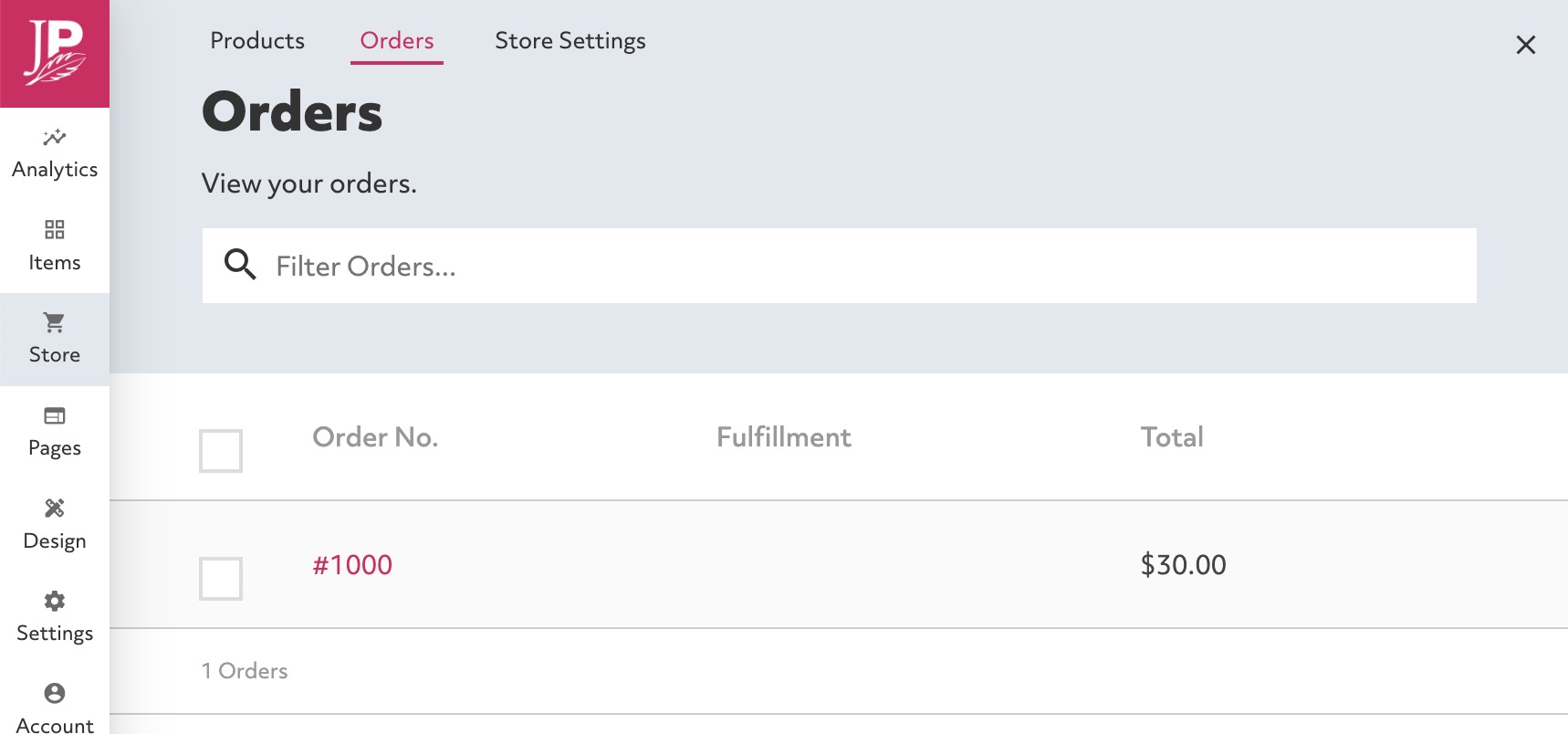The image size is (1568, 734).
Task: Switch to the Products tab
Action: click(x=257, y=41)
